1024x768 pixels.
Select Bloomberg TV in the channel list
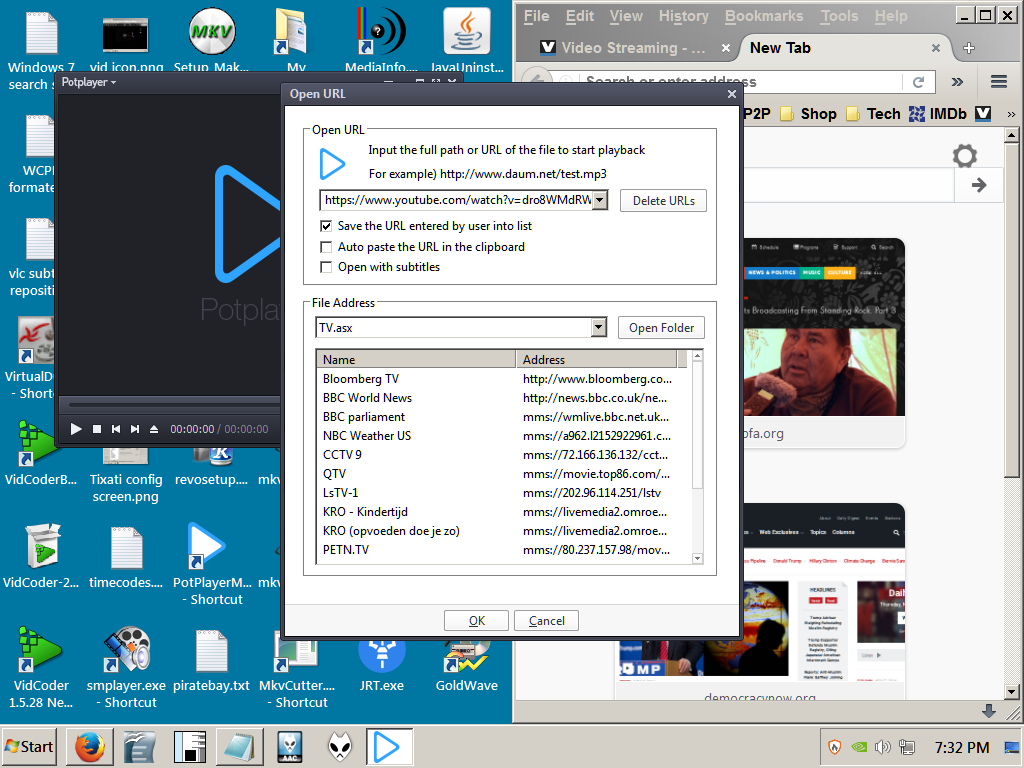coord(360,379)
